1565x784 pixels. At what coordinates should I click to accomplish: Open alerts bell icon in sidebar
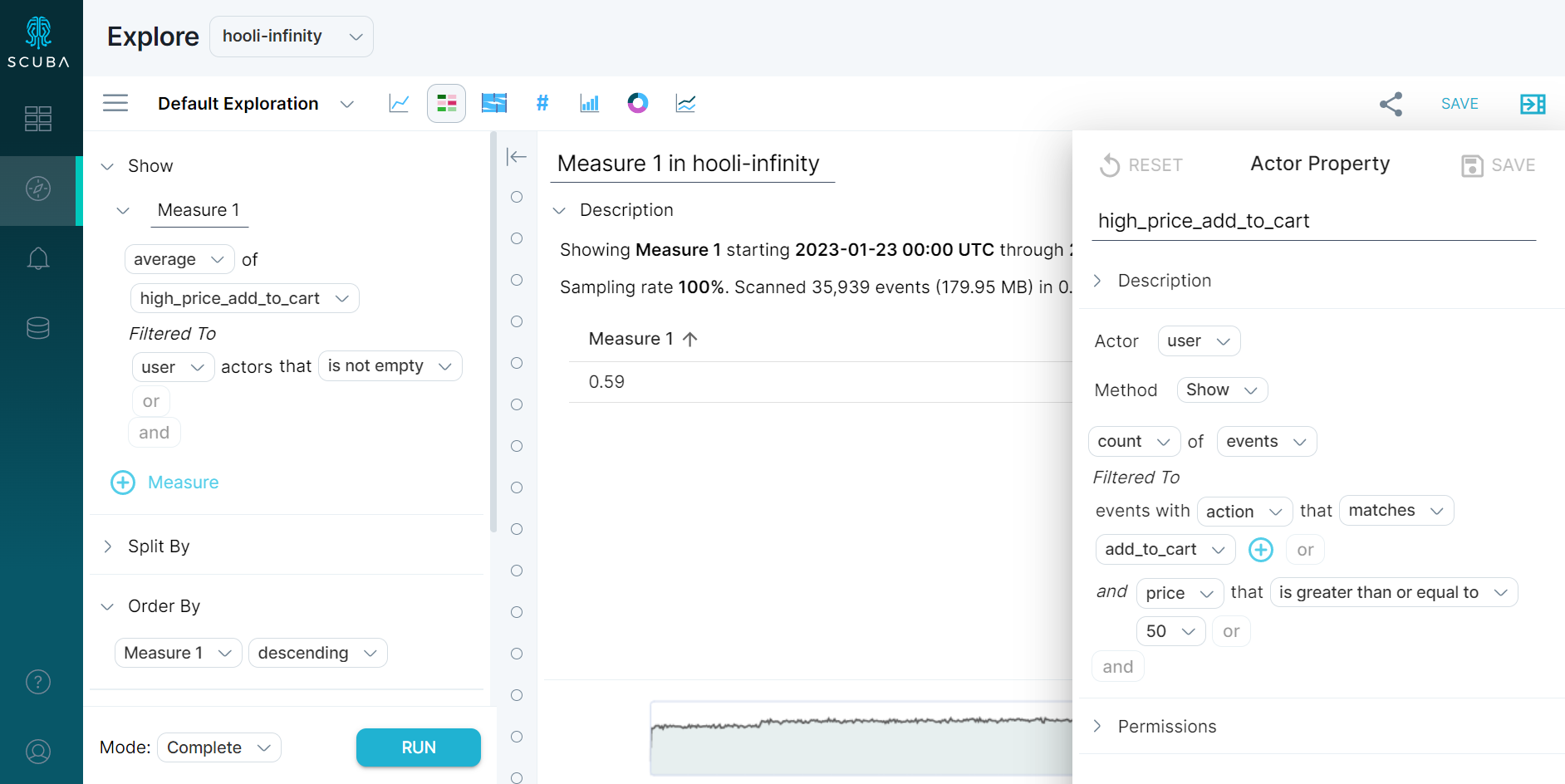click(x=38, y=258)
